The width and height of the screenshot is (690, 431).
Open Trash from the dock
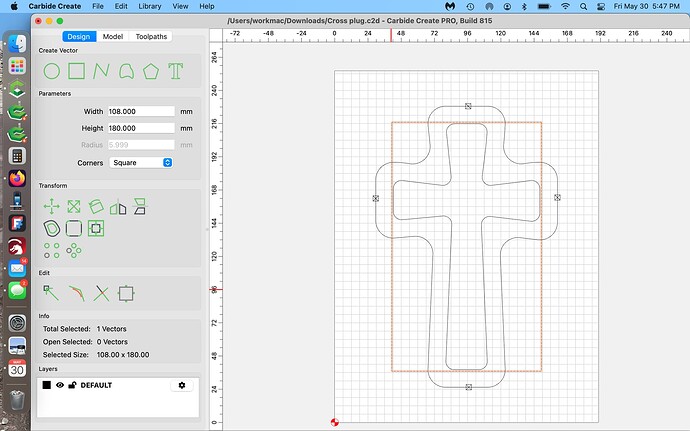(17, 400)
